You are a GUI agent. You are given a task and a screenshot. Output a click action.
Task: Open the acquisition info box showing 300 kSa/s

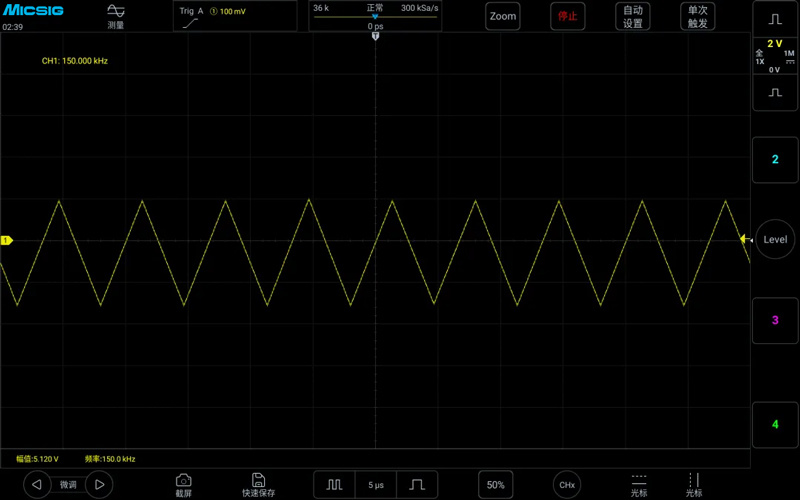coord(375,16)
